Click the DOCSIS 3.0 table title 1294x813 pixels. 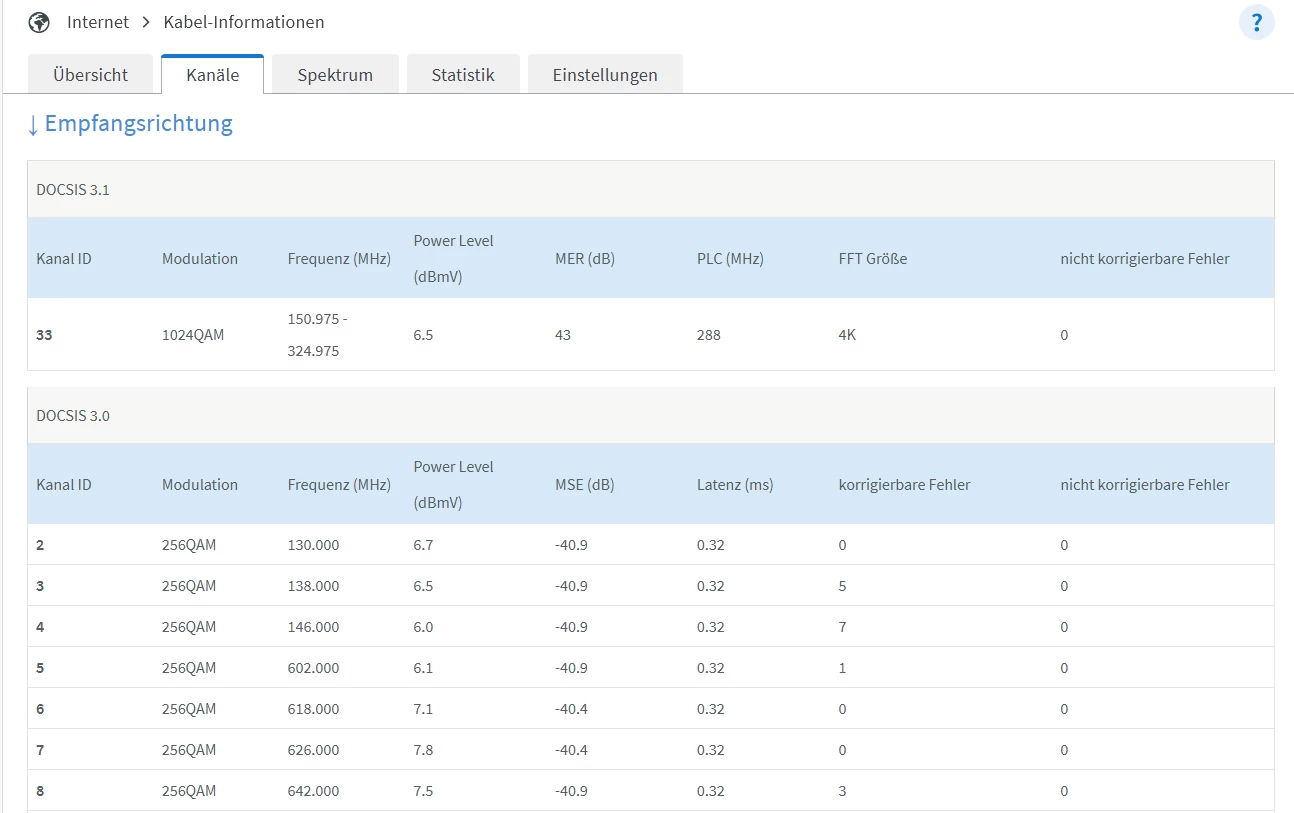click(73, 416)
